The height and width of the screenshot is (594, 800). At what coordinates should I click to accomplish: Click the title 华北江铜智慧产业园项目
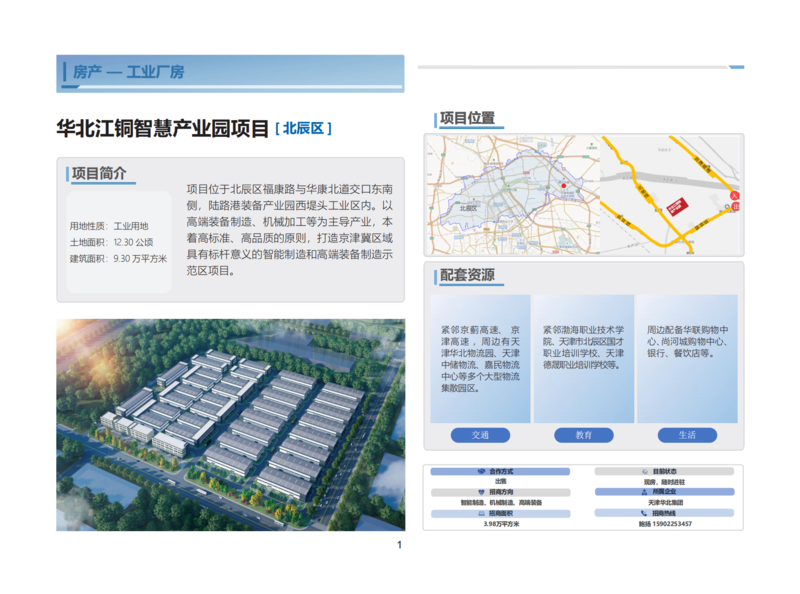tap(162, 129)
